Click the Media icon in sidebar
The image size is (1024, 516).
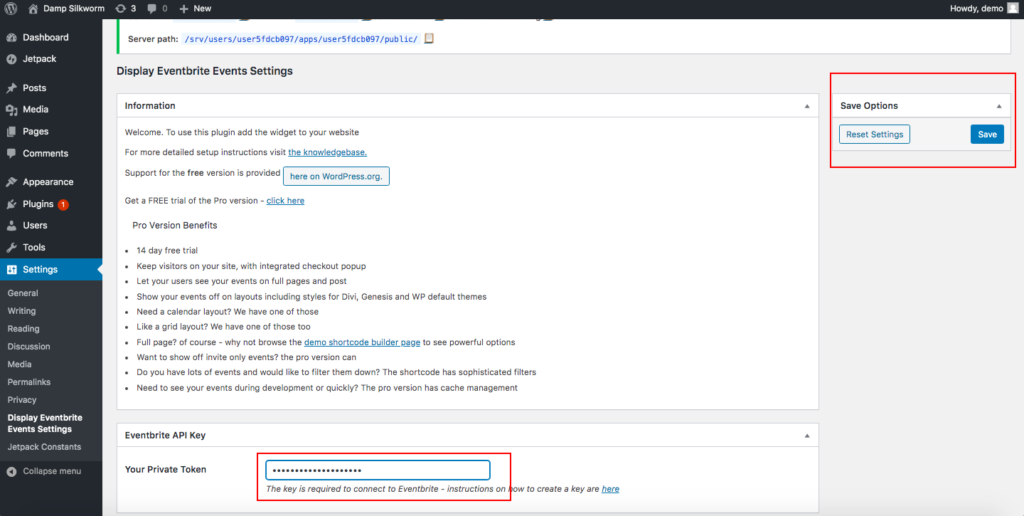(x=11, y=110)
